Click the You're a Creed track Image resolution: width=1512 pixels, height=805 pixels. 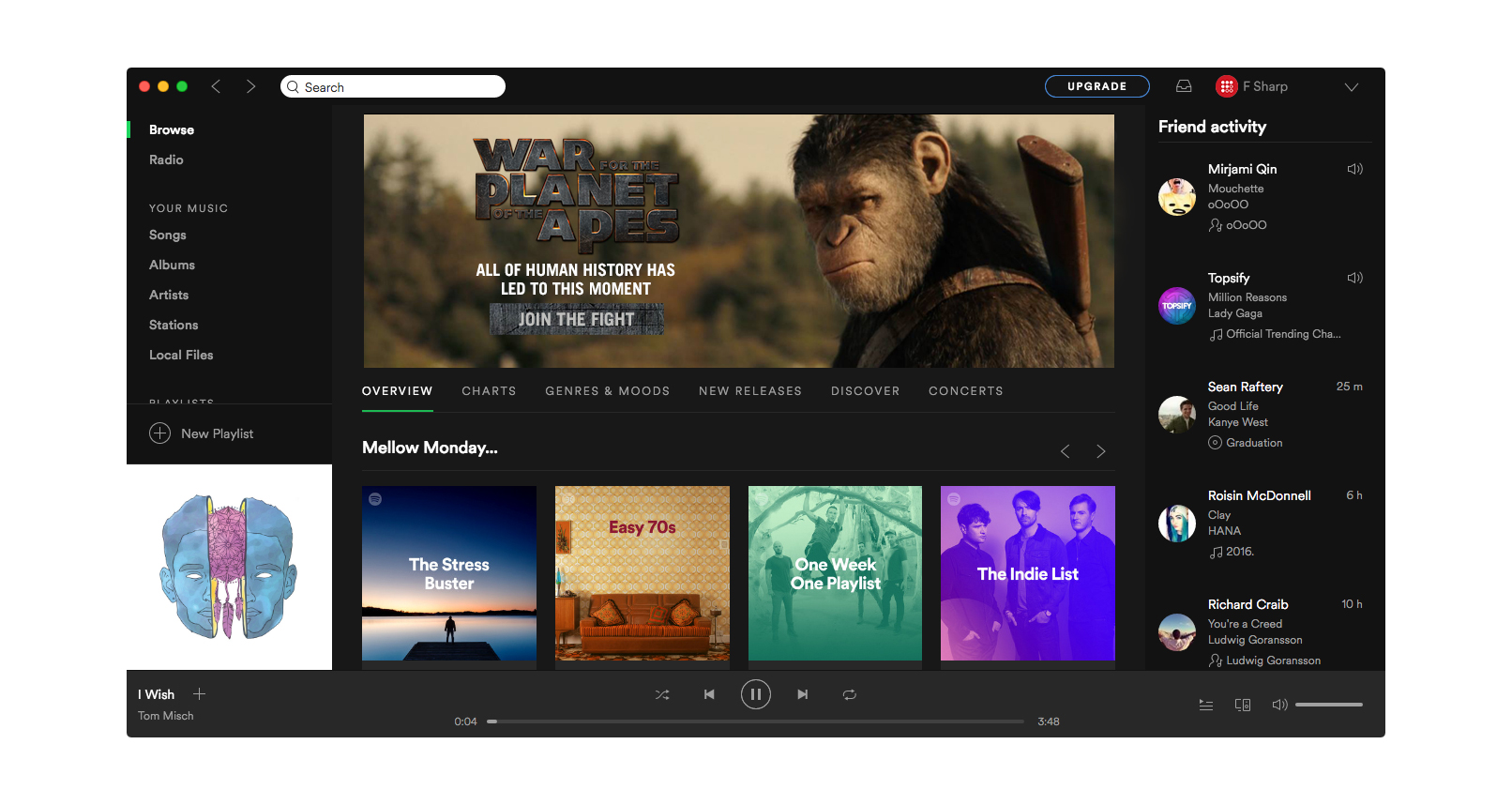coord(1246,624)
